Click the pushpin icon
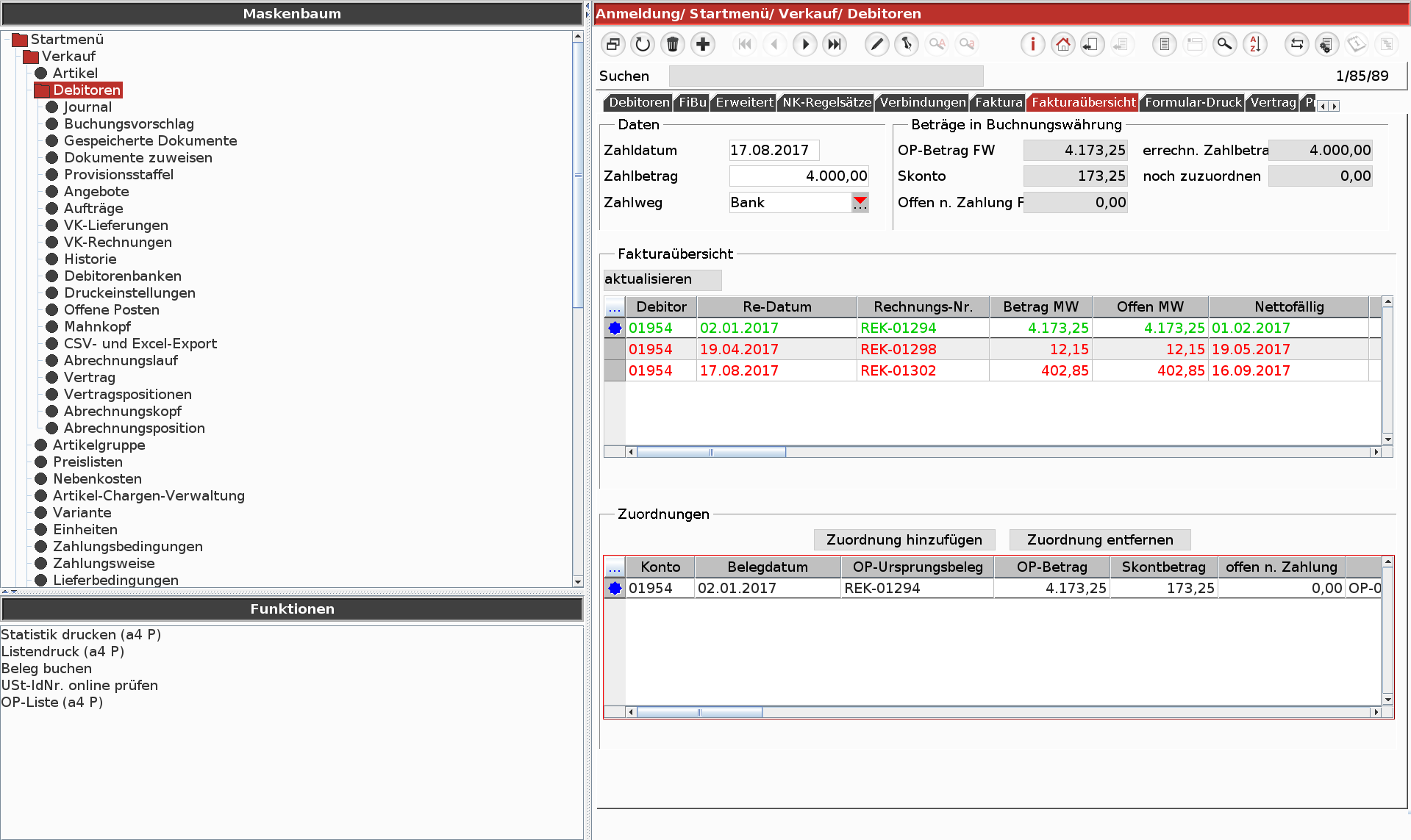Image resolution: width=1411 pixels, height=840 pixels. point(907,45)
